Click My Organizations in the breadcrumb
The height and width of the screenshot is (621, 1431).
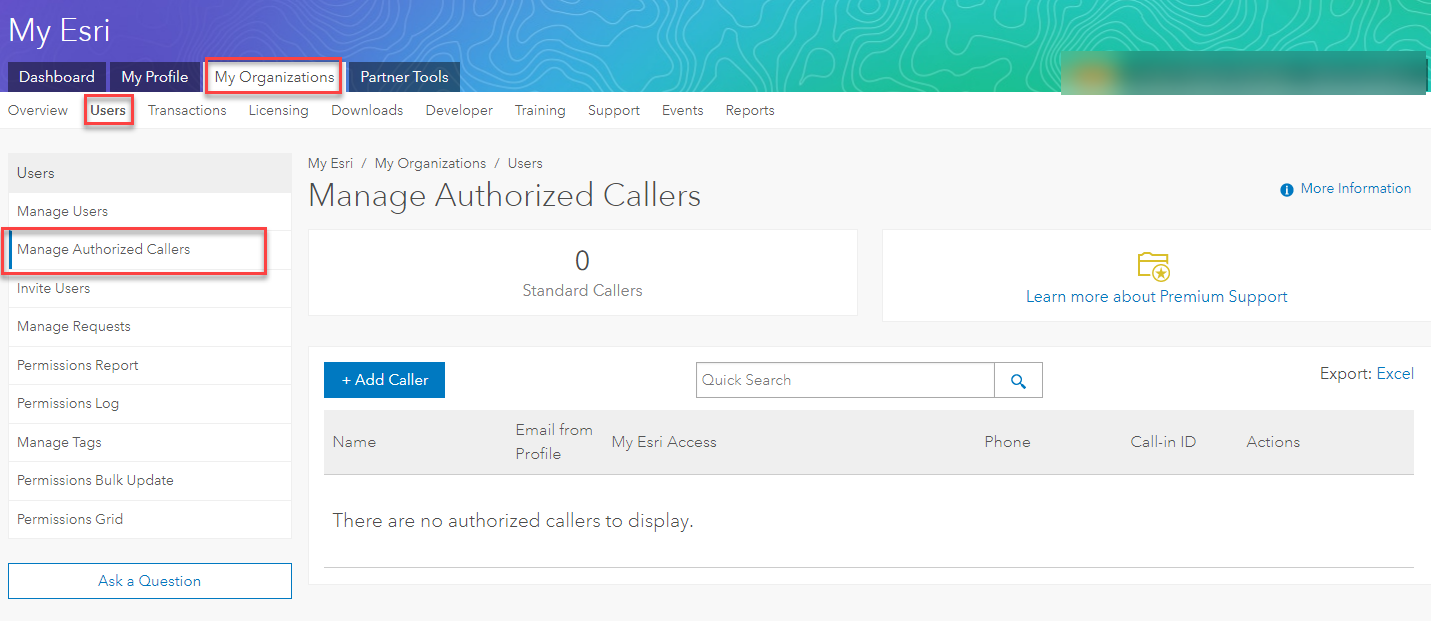430,163
